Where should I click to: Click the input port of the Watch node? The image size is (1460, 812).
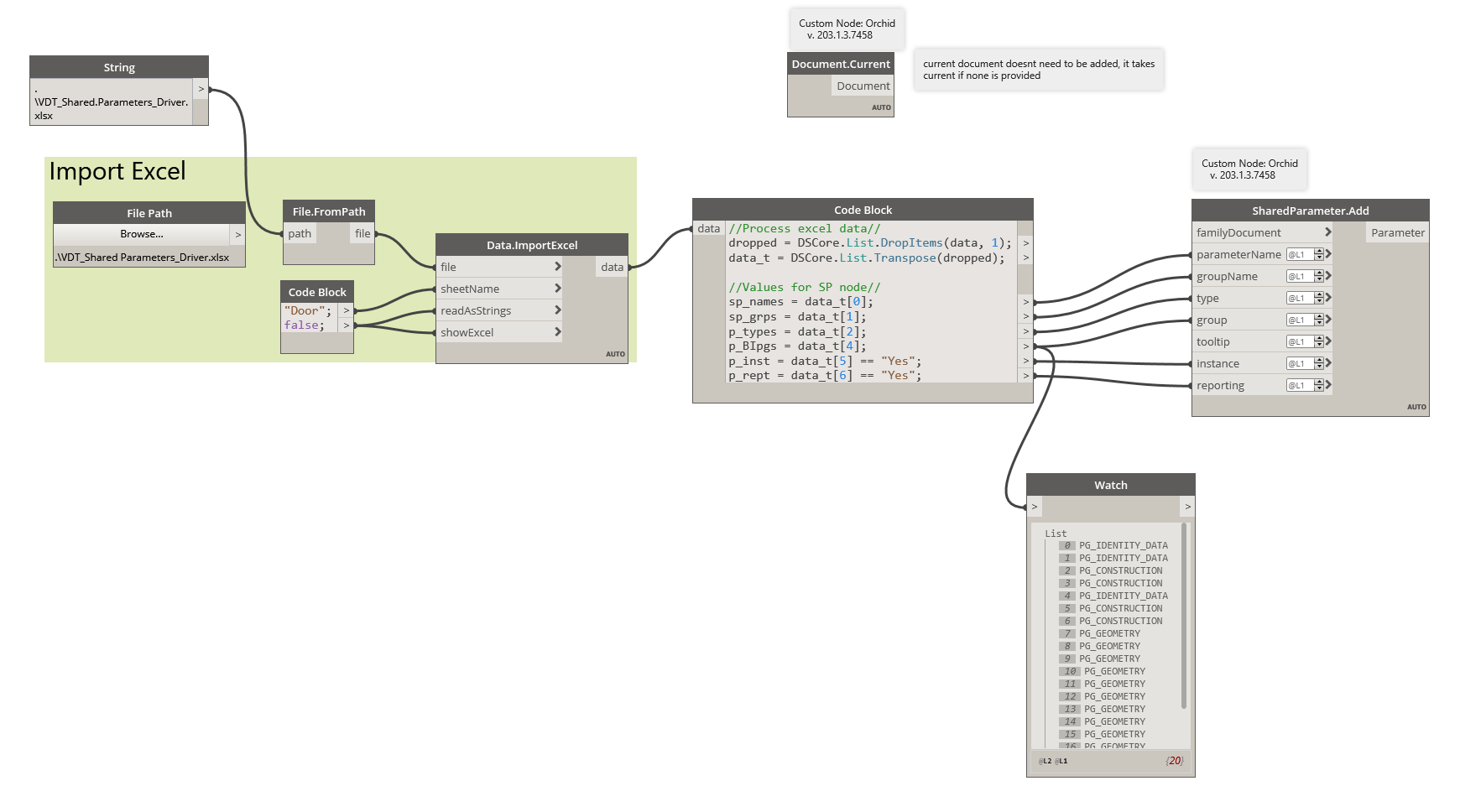pos(1035,507)
